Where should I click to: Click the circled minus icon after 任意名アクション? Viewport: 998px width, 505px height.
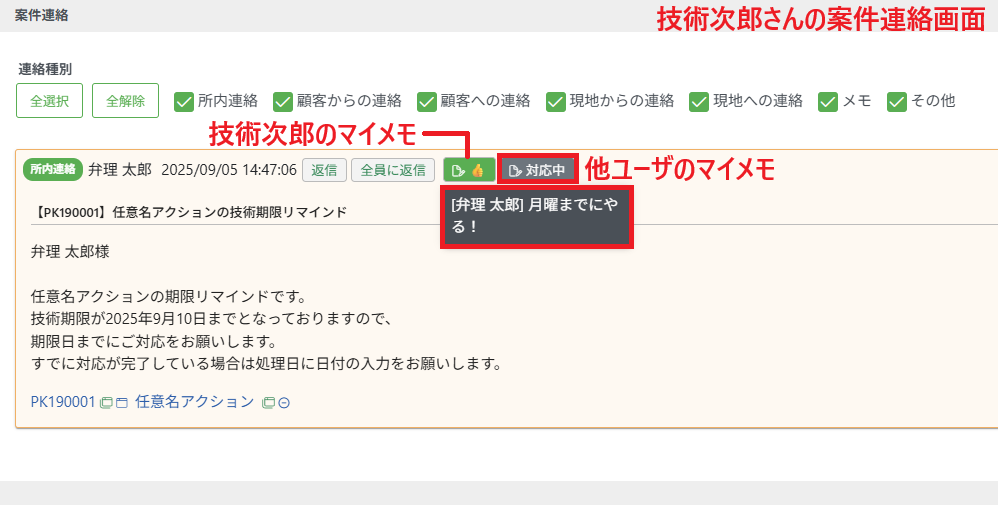[x=283, y=403]
